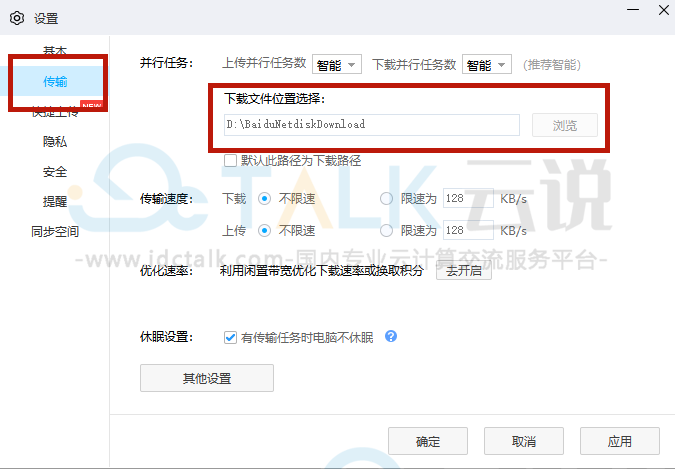Expand the 上传并行任务数 dropdown
675x469 pixels.
point(337,65)
